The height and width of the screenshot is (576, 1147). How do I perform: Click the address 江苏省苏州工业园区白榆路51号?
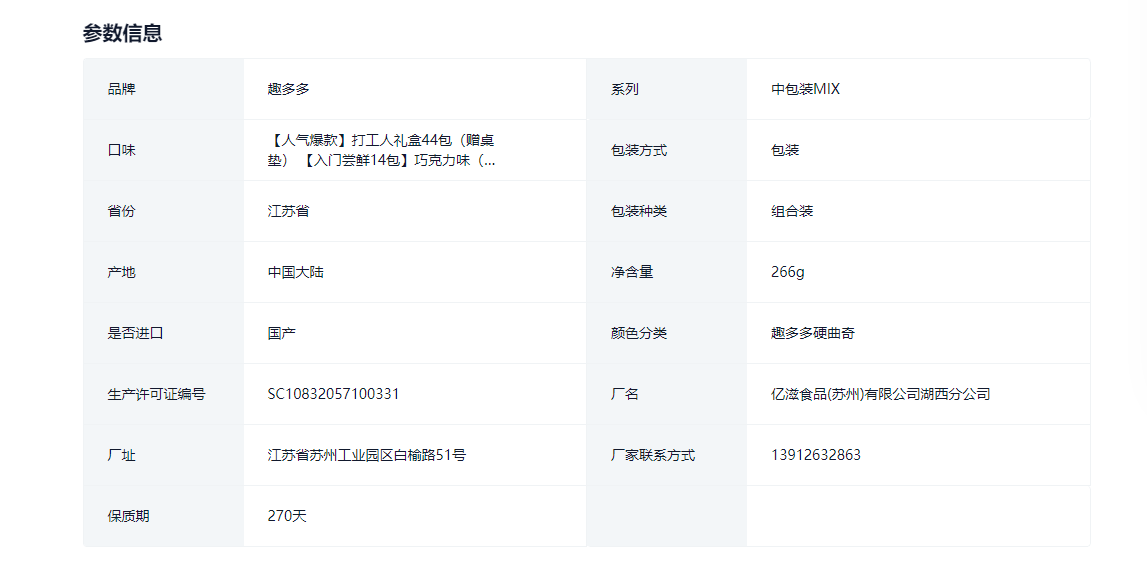pyautogui.click(x=366, y=455)
